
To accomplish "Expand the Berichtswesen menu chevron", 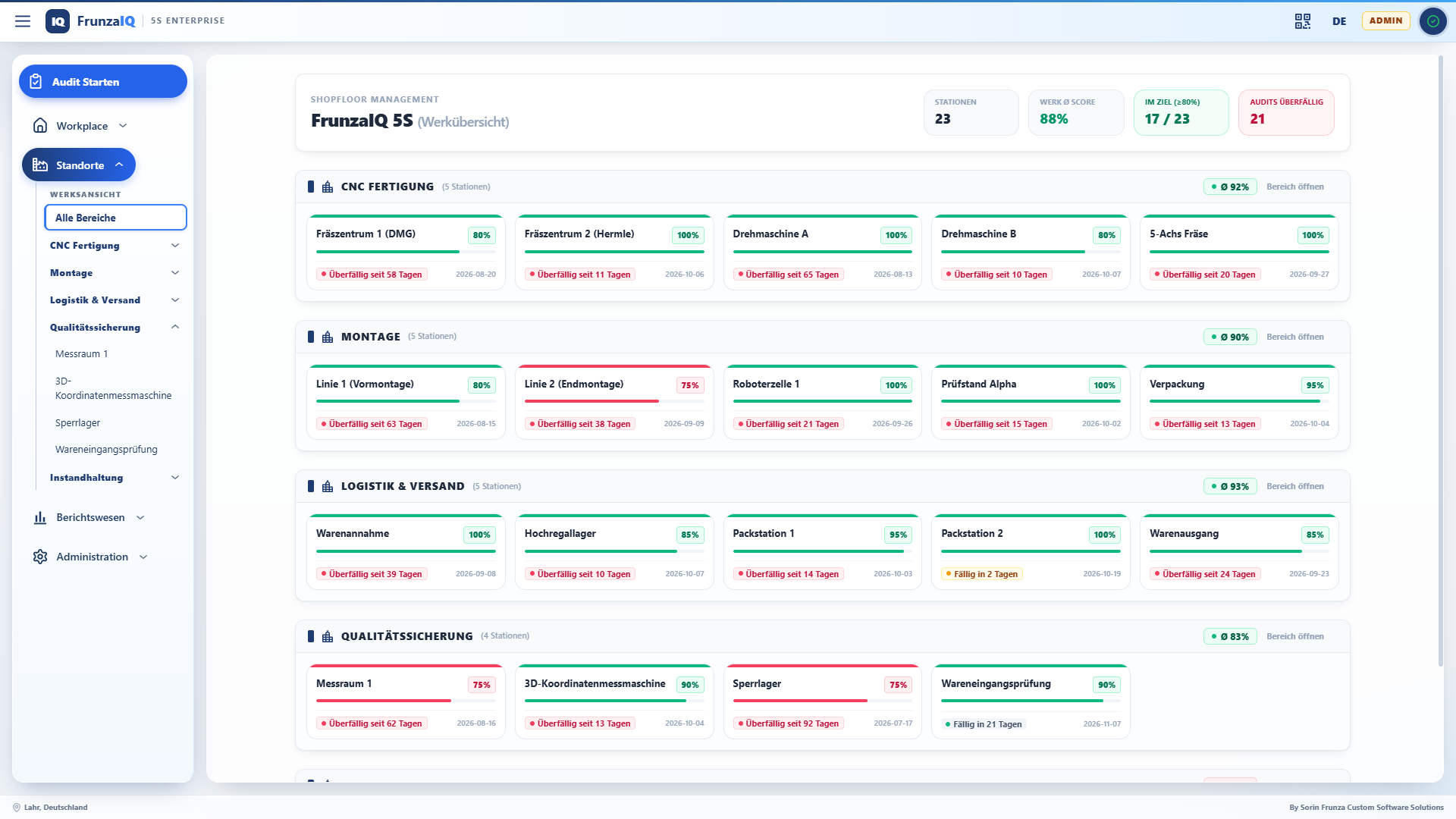I will point(140,517).
